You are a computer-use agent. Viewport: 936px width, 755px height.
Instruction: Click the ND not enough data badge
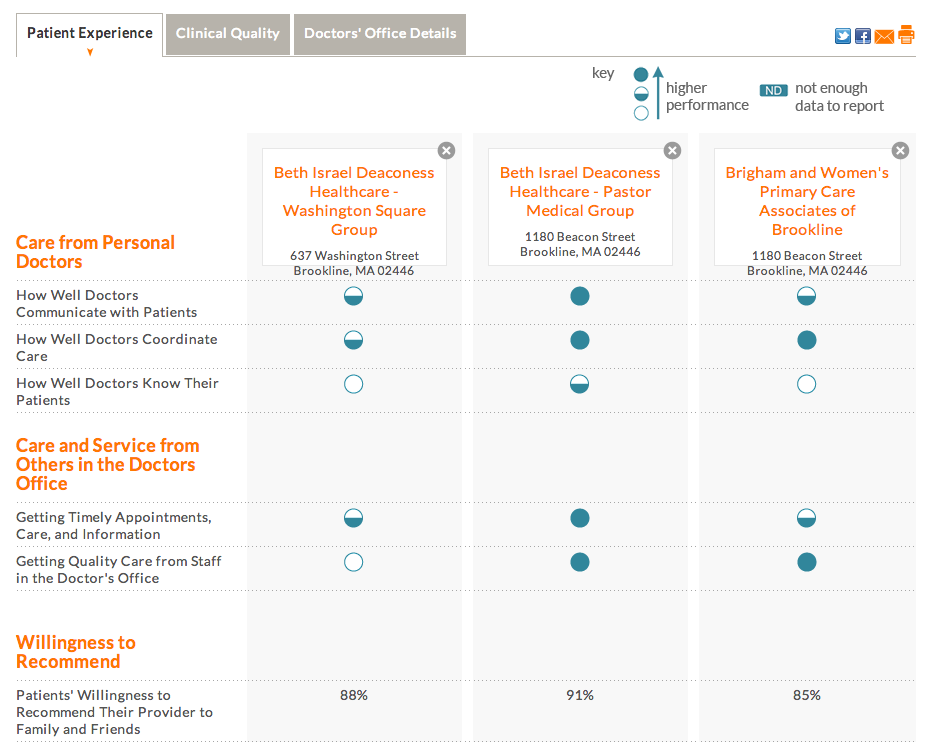click(773, 90)
